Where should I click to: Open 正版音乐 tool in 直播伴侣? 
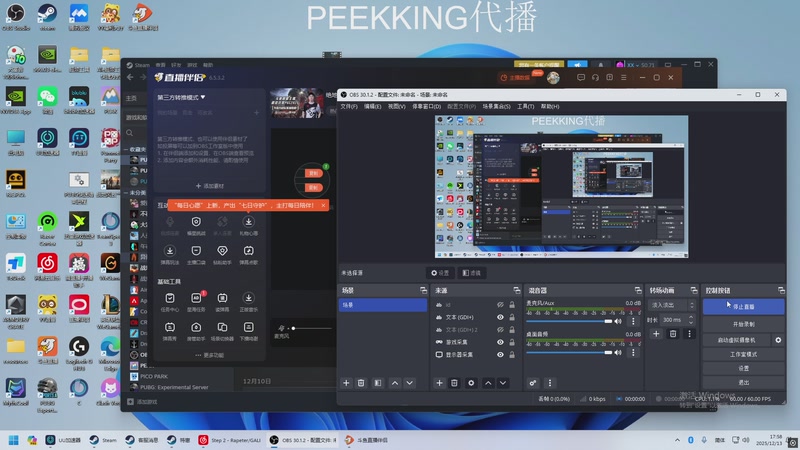pos(248,302)
